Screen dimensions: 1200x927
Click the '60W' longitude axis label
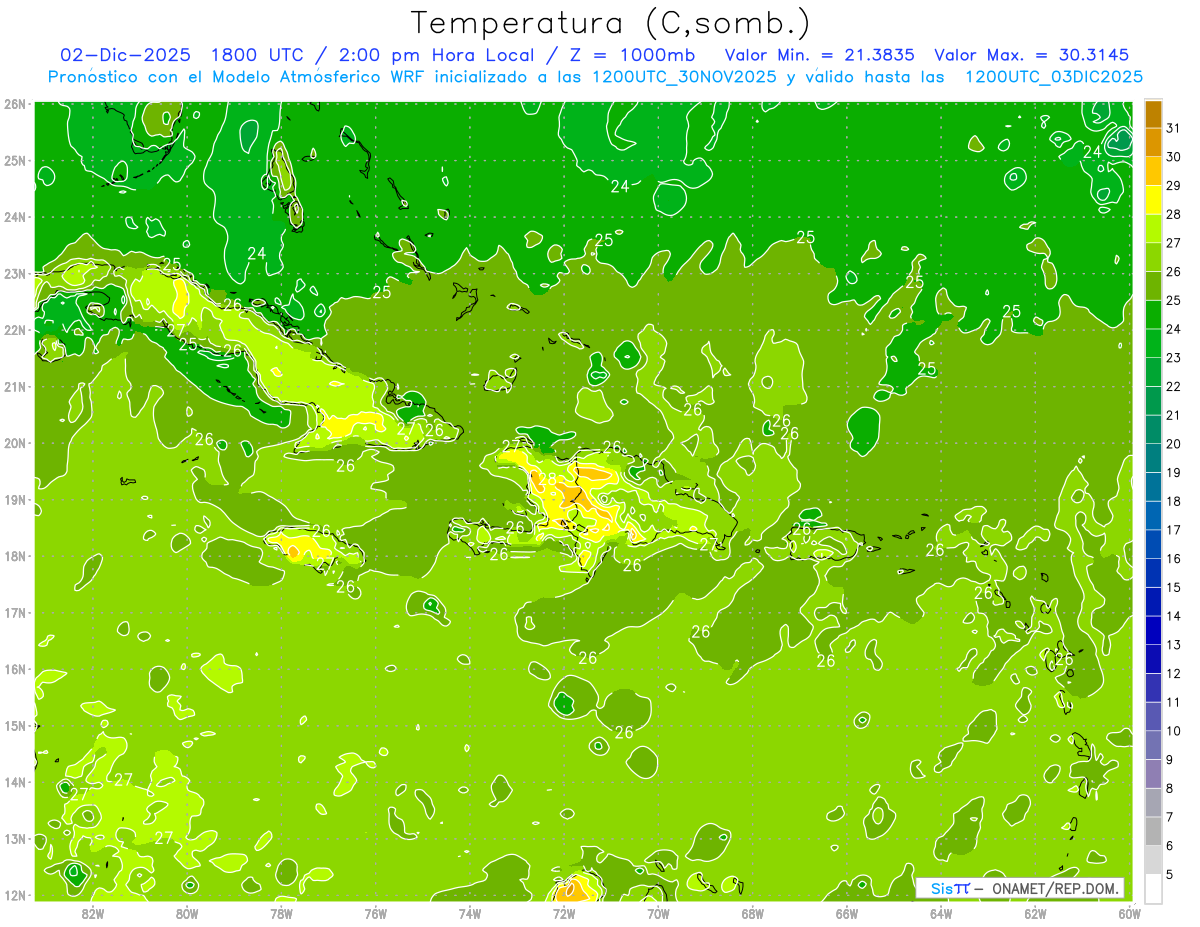tap(1129, 913)
